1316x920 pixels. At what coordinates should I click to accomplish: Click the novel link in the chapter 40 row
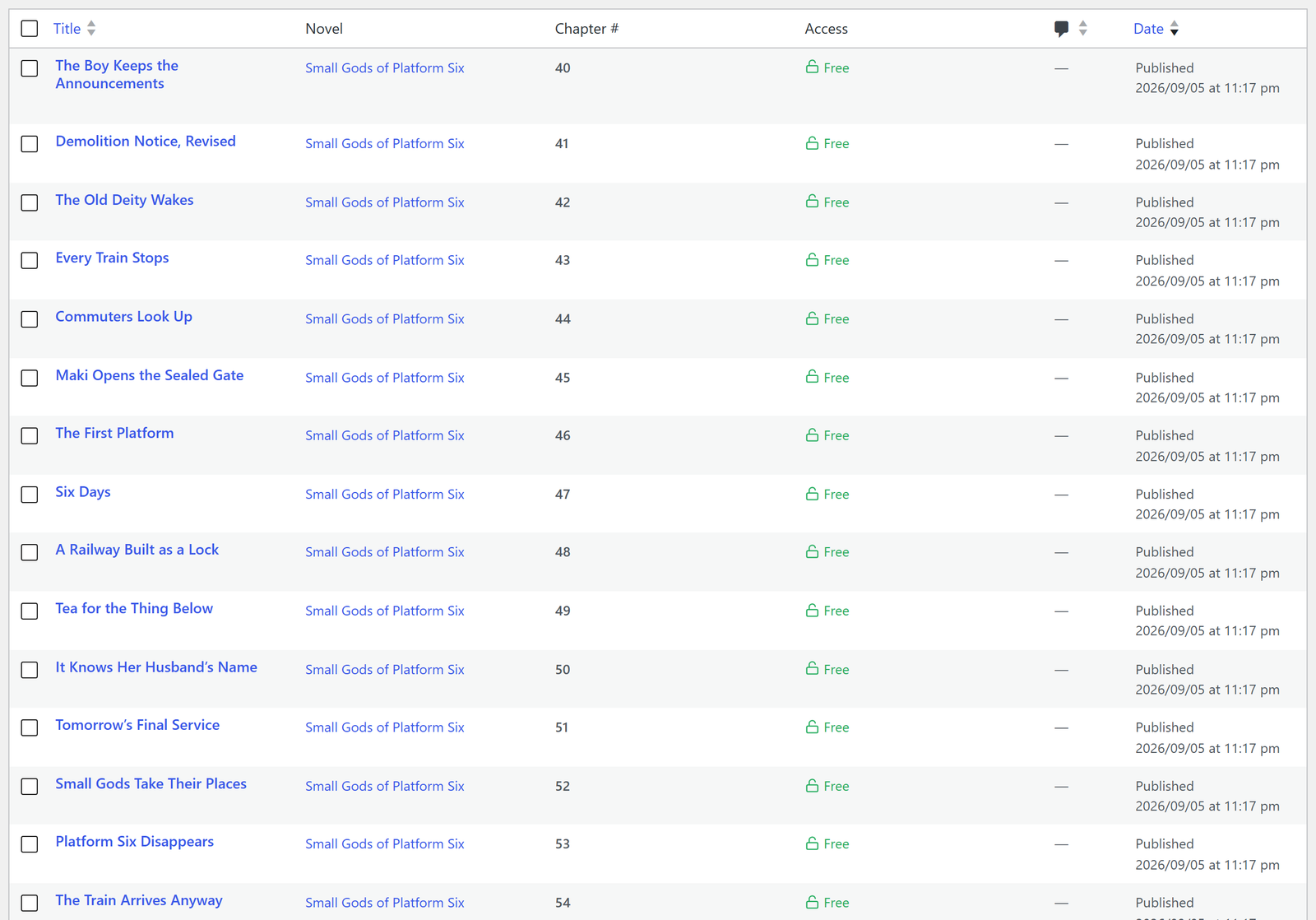[x=385, y=67]
